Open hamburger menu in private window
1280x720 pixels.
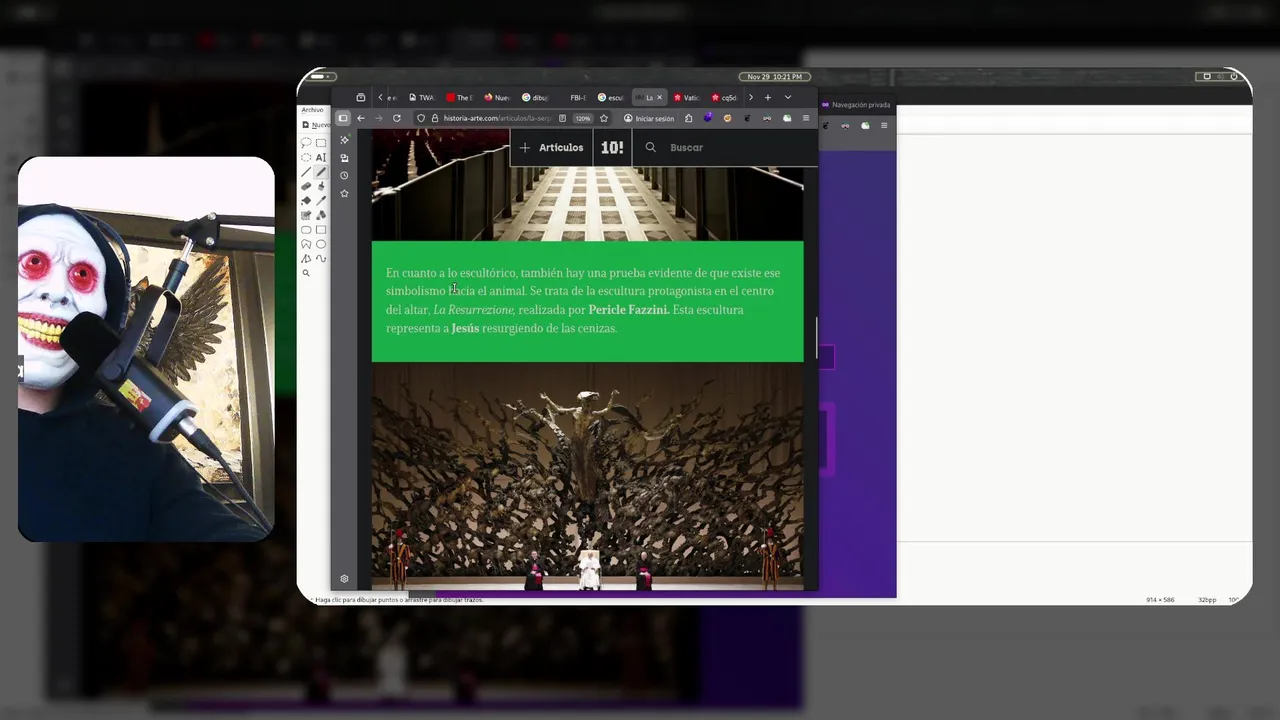[x=884, y=125]
